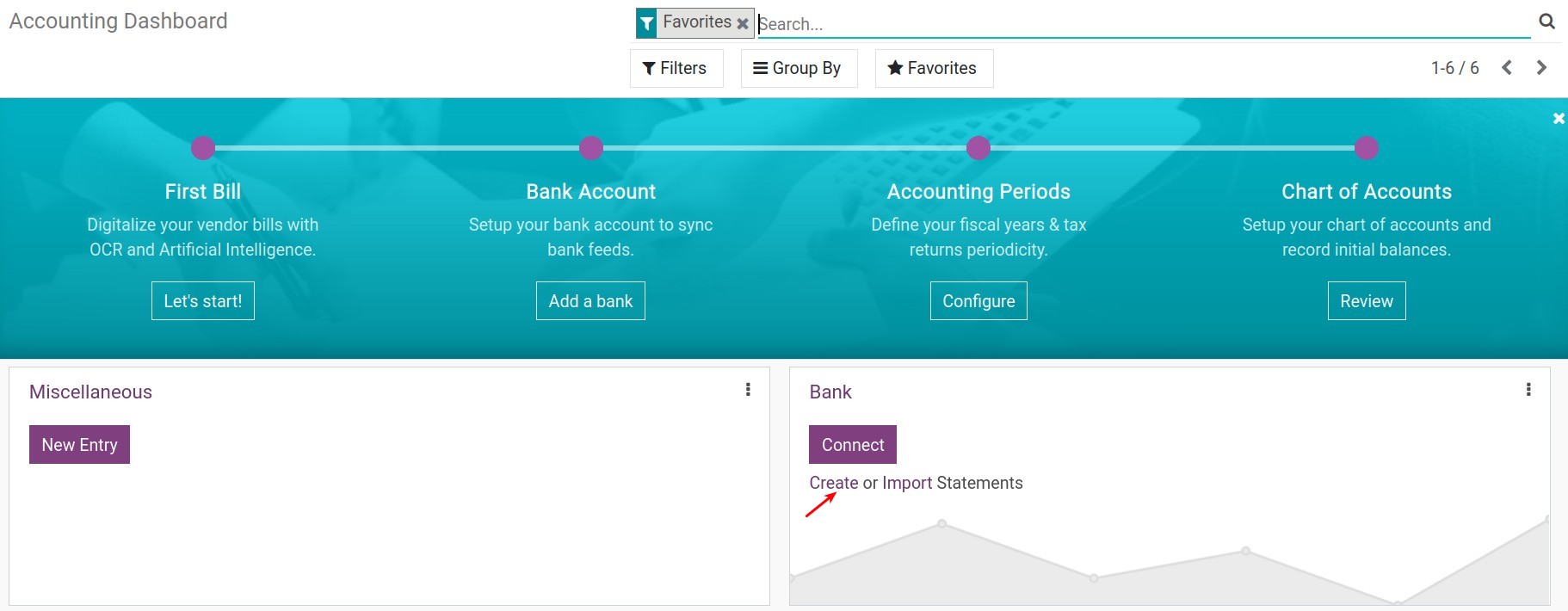Remove the Favorites filter tag
Screen dimensions: 1568x611
(x=742, y=23)
